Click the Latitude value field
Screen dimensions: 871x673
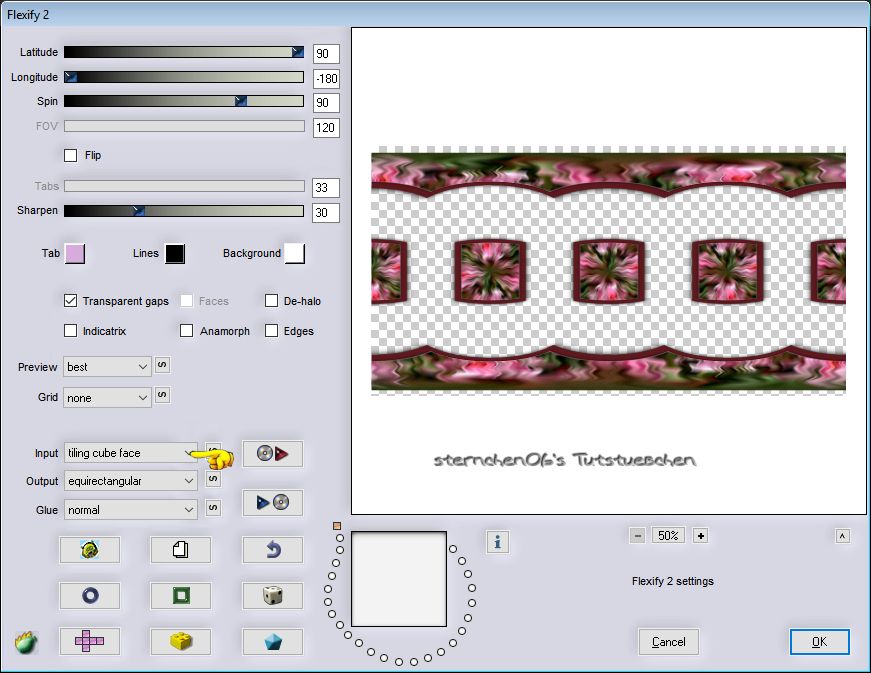[x=326, y=54]
